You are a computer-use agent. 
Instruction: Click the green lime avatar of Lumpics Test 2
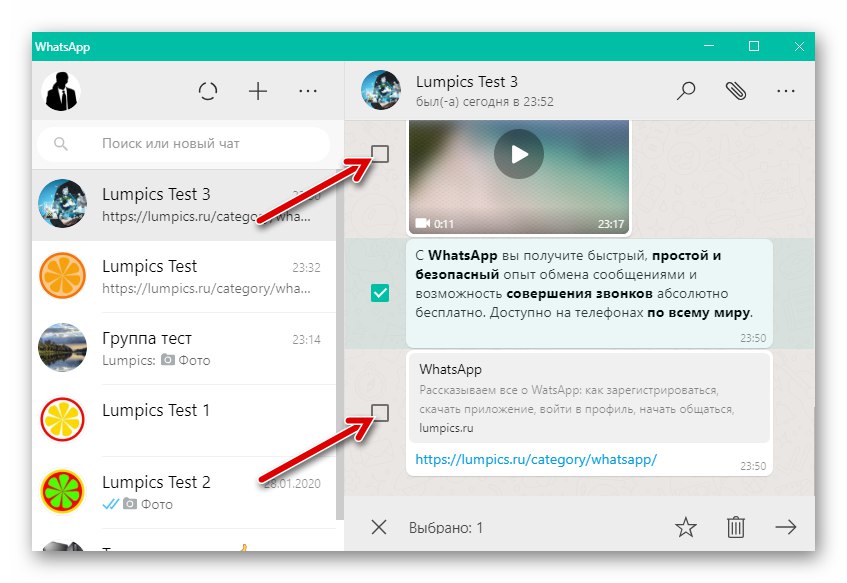coord(63,491)
